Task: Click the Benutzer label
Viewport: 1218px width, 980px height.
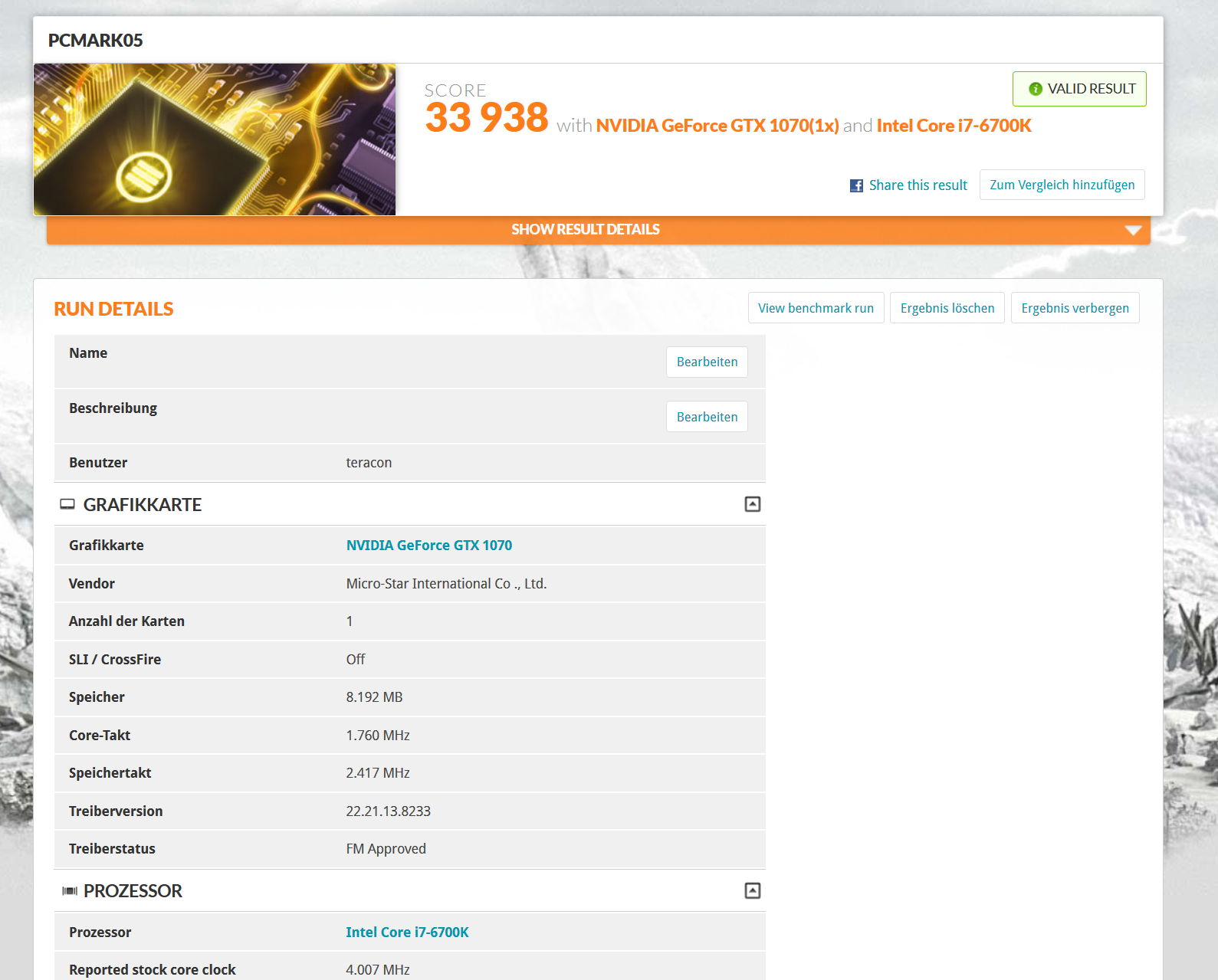Action: click(x=98, y=463)
